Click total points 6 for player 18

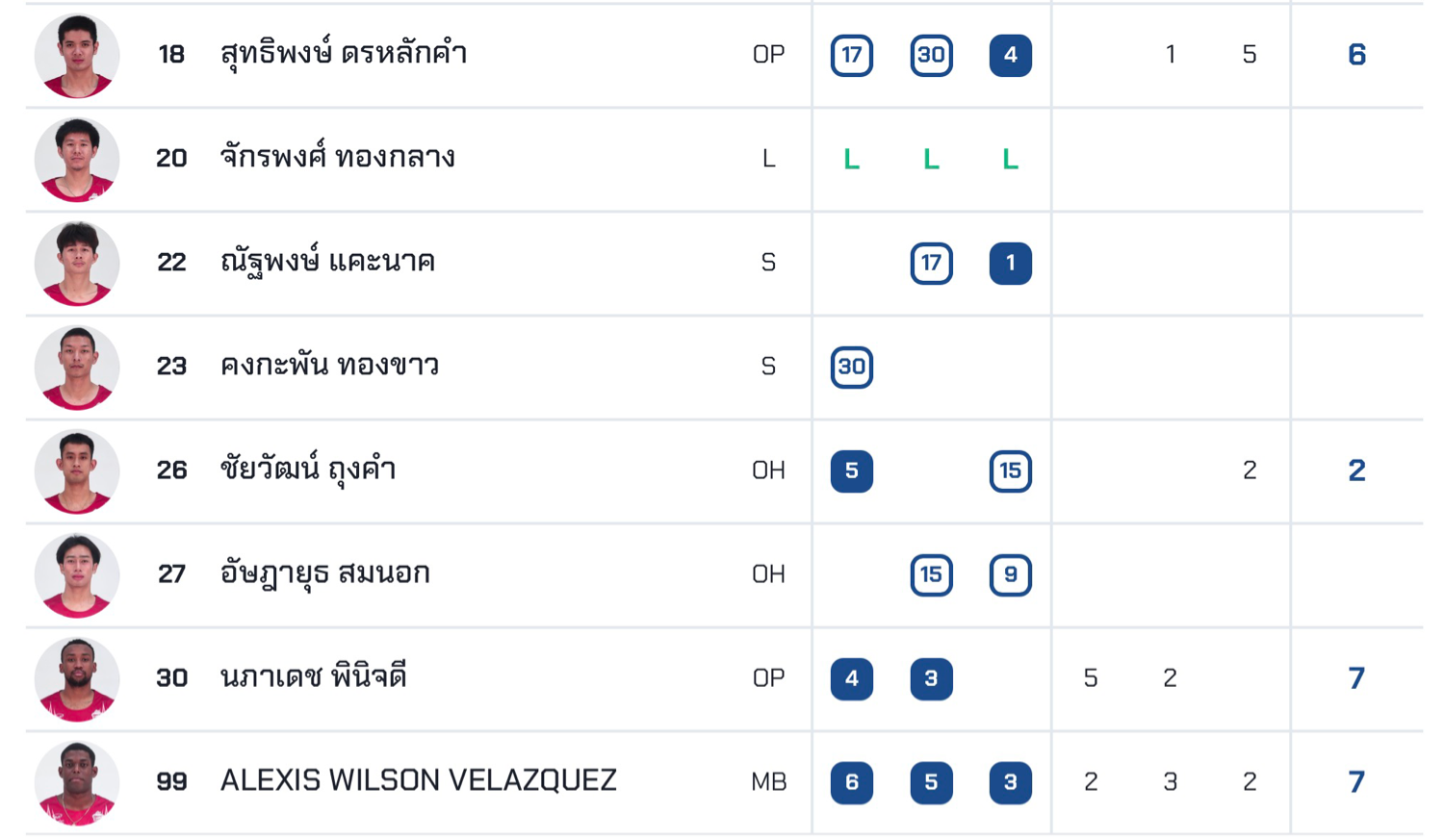[x=1356, y=55]
